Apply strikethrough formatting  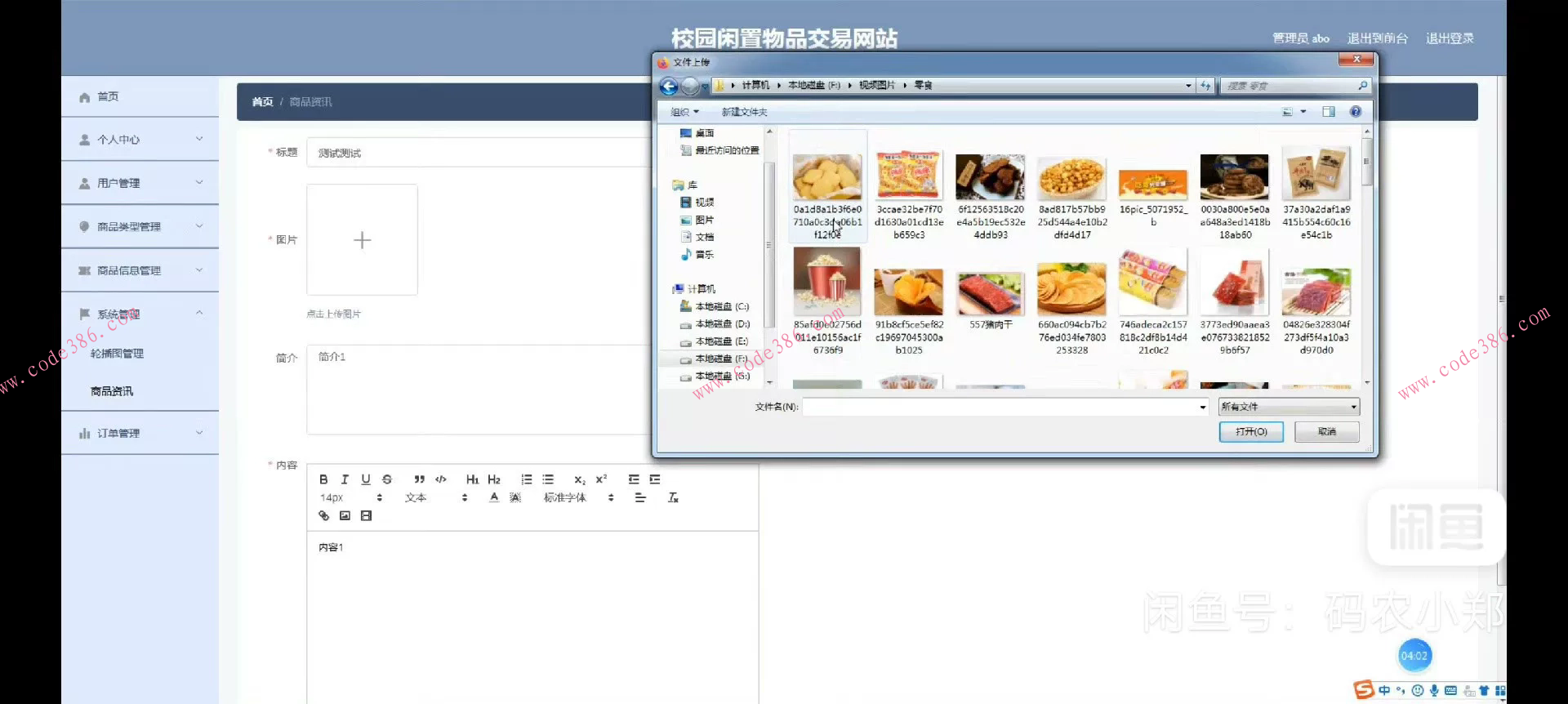[x=387, y=479]
